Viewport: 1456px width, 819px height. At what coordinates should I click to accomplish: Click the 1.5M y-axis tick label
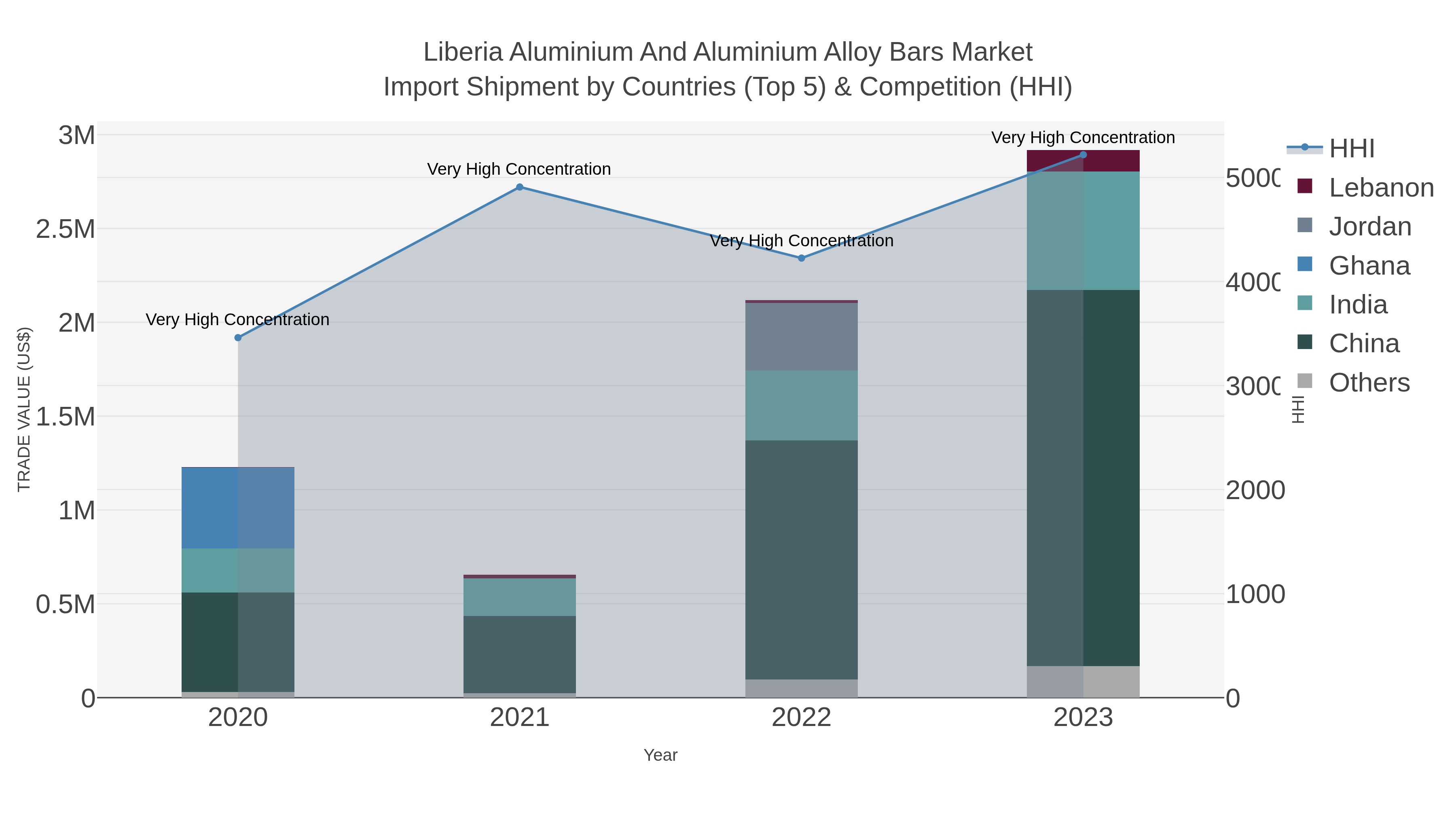[x=65, y=417]
